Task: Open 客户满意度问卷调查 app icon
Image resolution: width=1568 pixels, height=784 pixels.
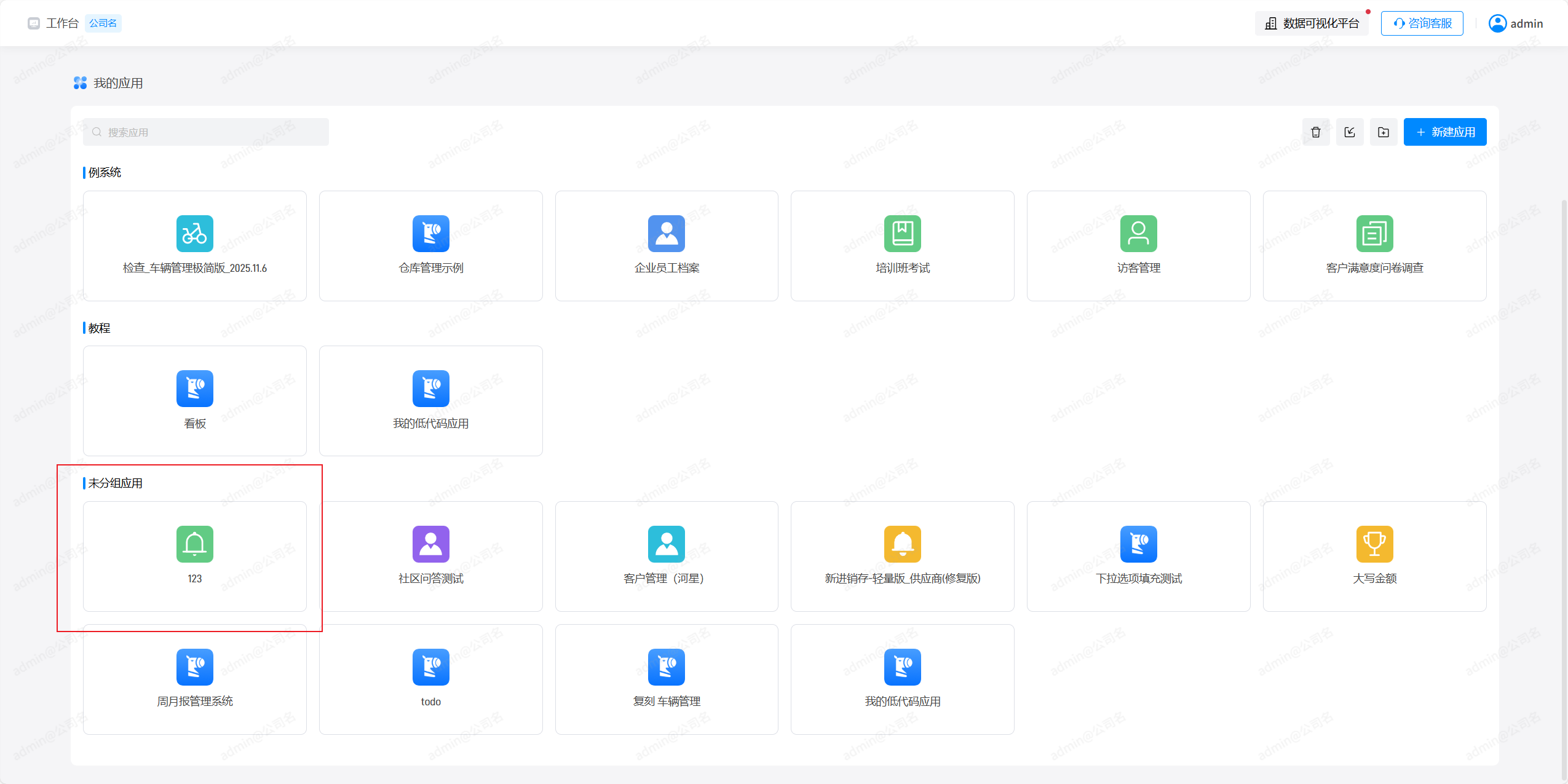Action: (x=1374, y=234)
